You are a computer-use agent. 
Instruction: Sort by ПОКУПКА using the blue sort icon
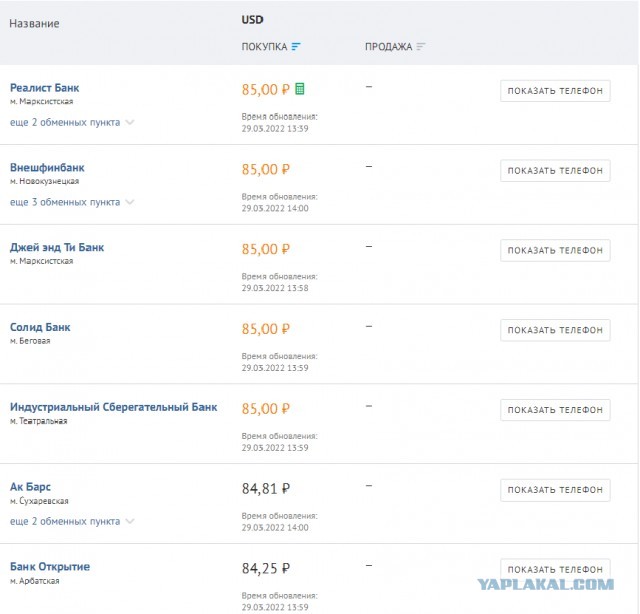click(x=296, y=47)
